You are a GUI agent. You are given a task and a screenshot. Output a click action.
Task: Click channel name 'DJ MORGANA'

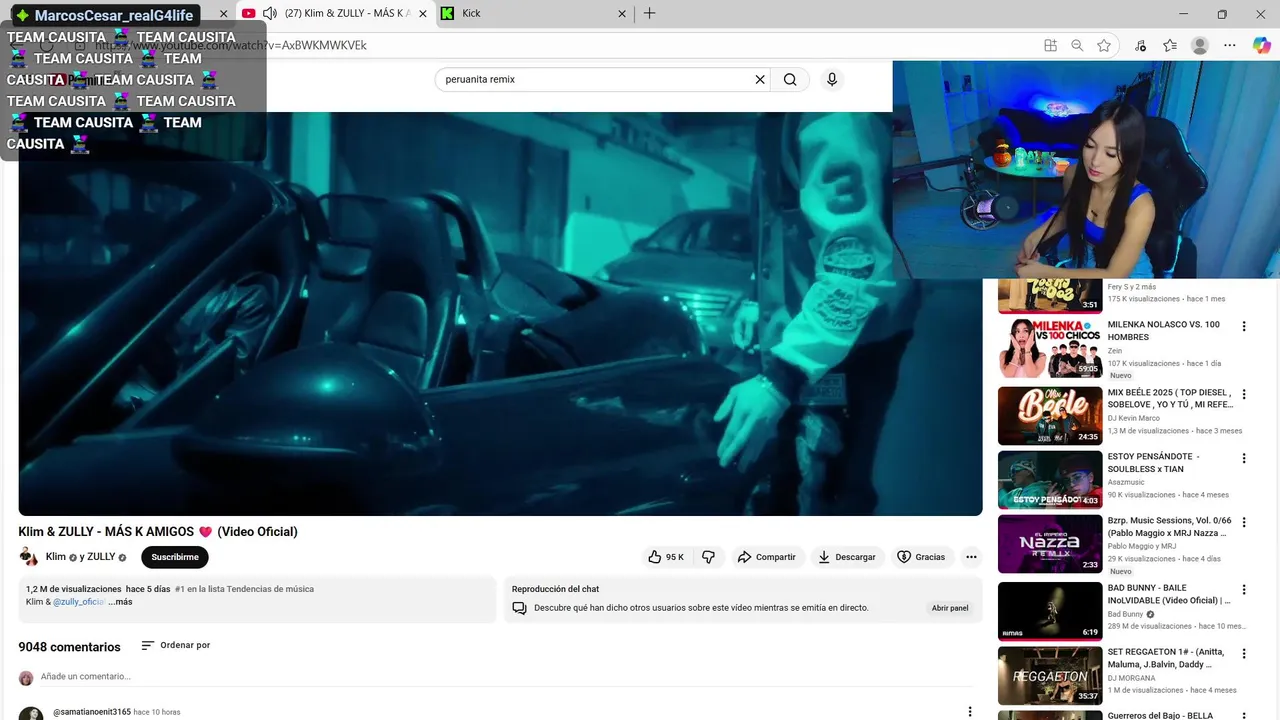coord(1131,678)
